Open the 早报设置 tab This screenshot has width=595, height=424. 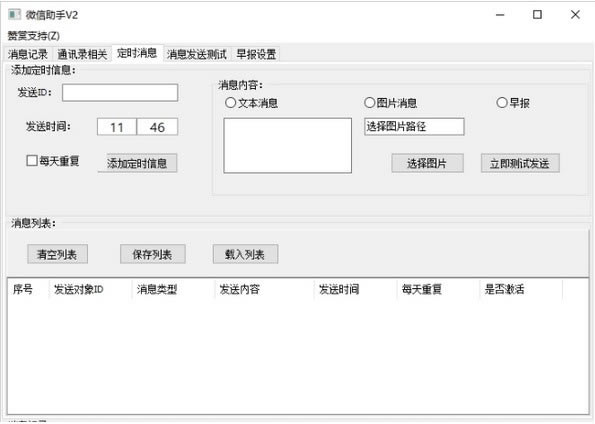point(256,54)
